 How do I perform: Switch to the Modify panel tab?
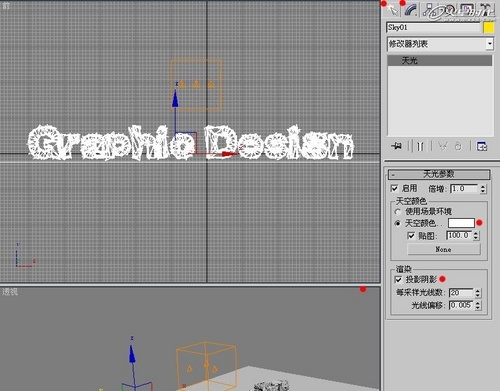[x=411, y=10]
